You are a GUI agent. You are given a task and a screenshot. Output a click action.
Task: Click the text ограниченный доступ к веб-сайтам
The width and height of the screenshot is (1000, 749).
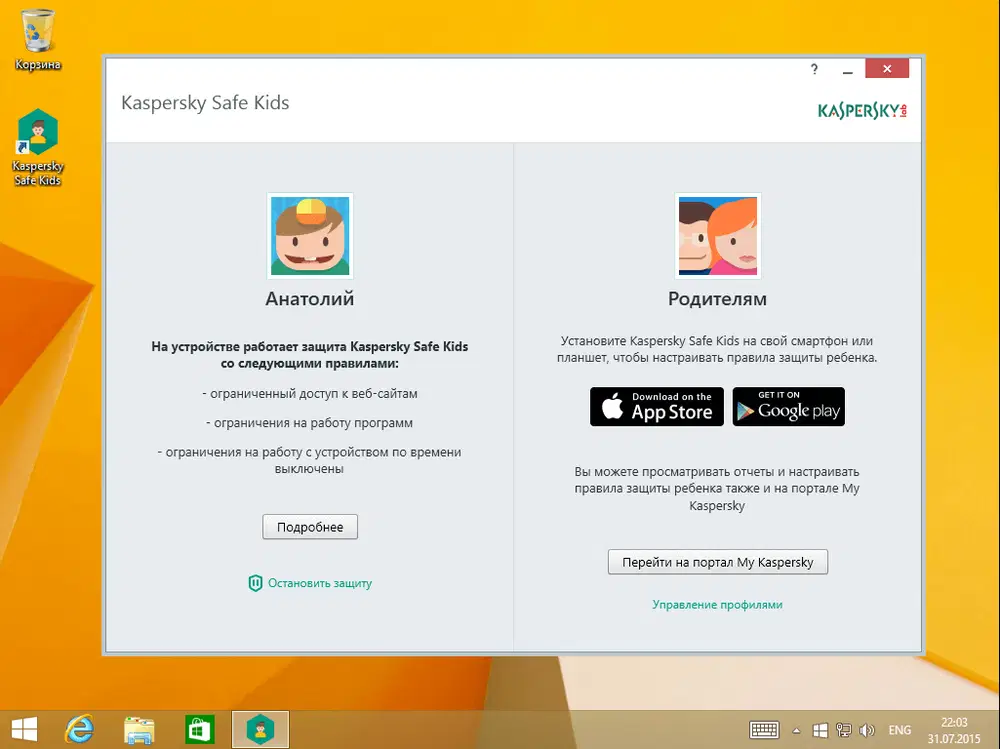310,394
